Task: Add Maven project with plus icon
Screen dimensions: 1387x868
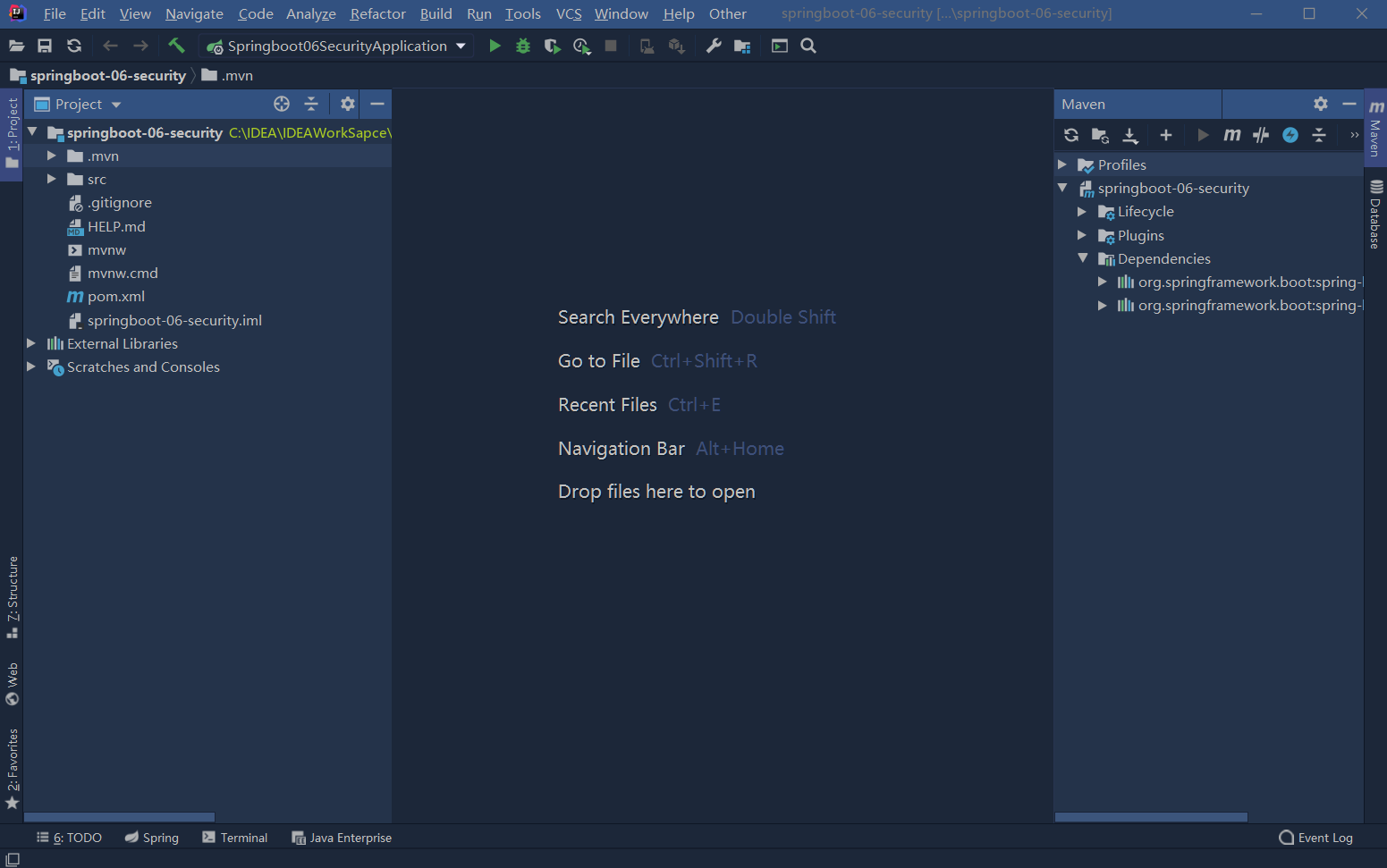Action: pyautogui.click(x=1166, y=135)
